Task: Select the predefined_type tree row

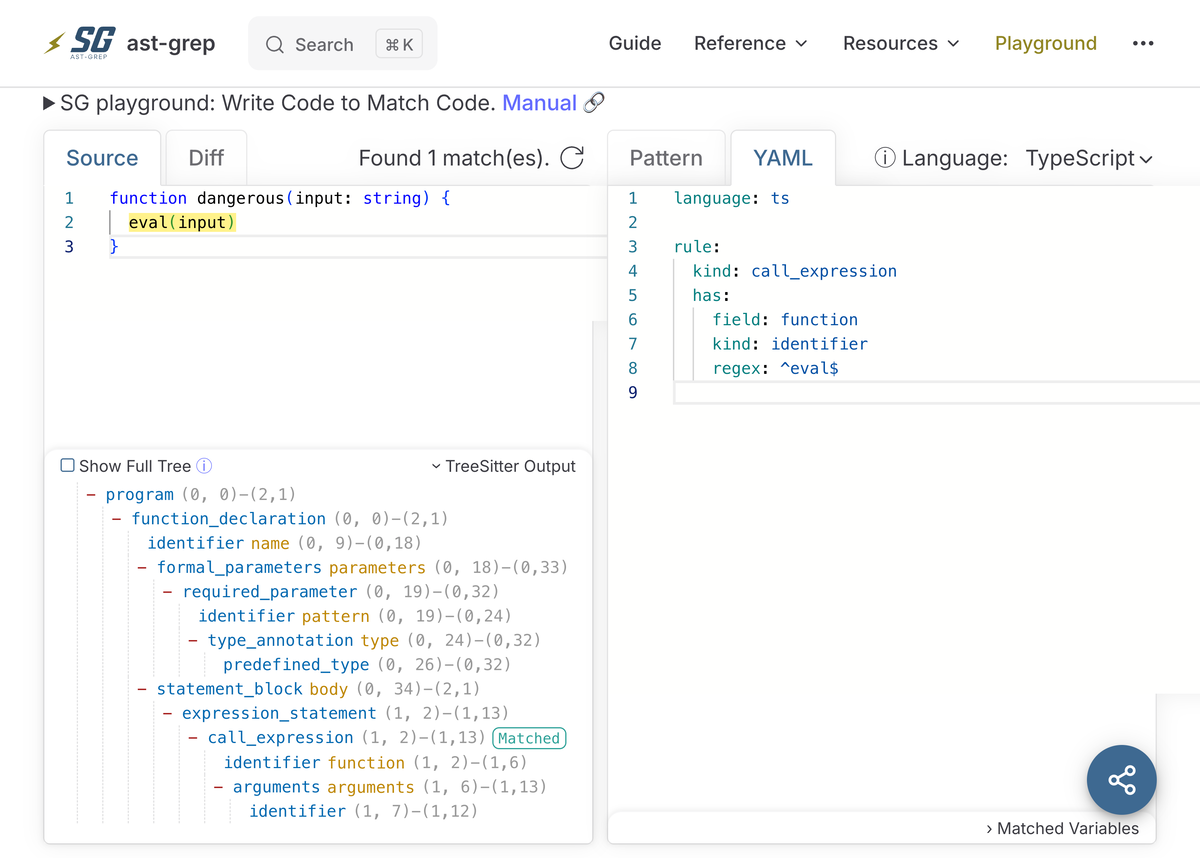Action: click(x=367, y=665)
